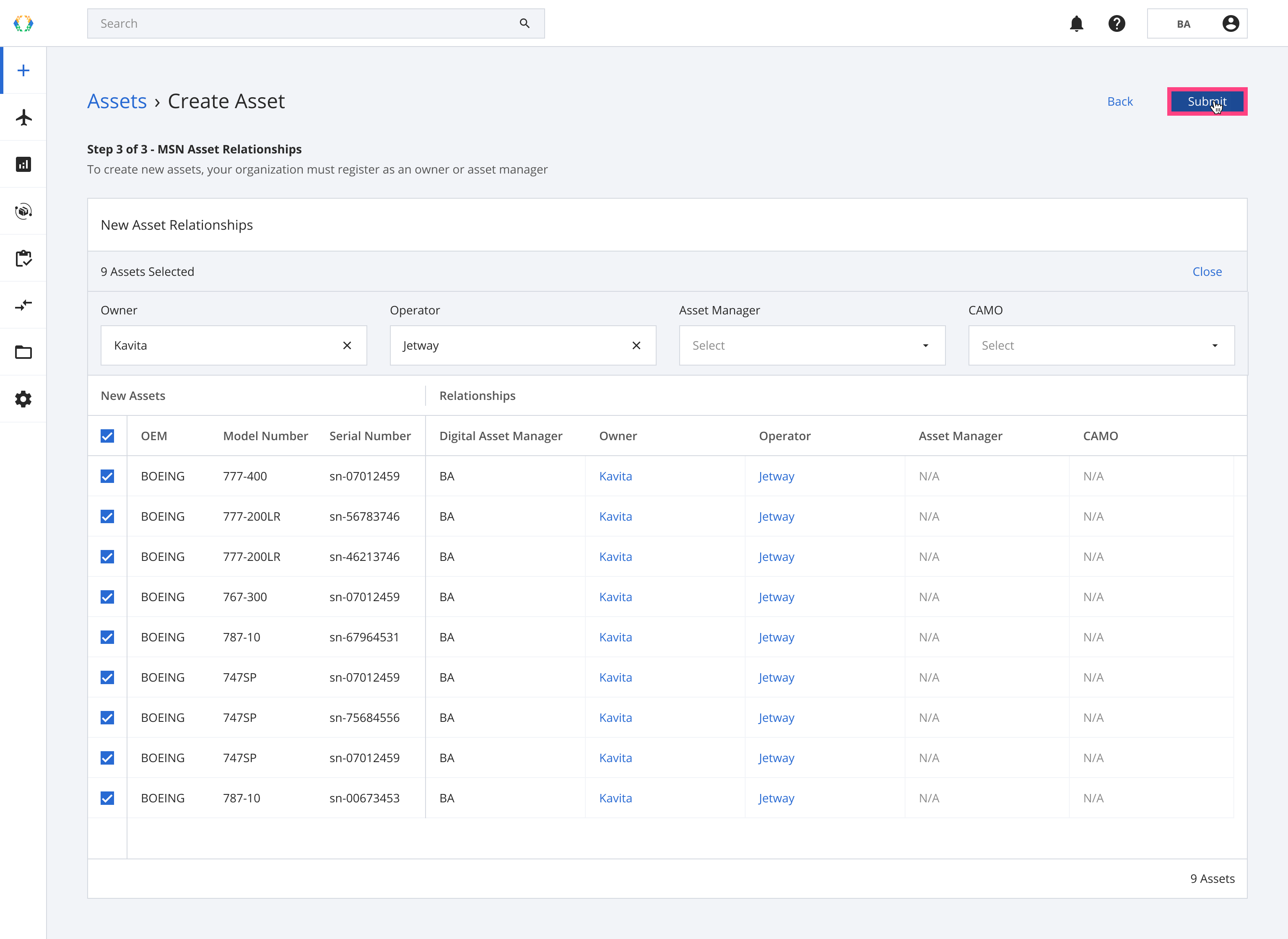Uncheck the sn-56783746 asset row
The height and width of the screenshot is (939, 1288).
[107, 517]
